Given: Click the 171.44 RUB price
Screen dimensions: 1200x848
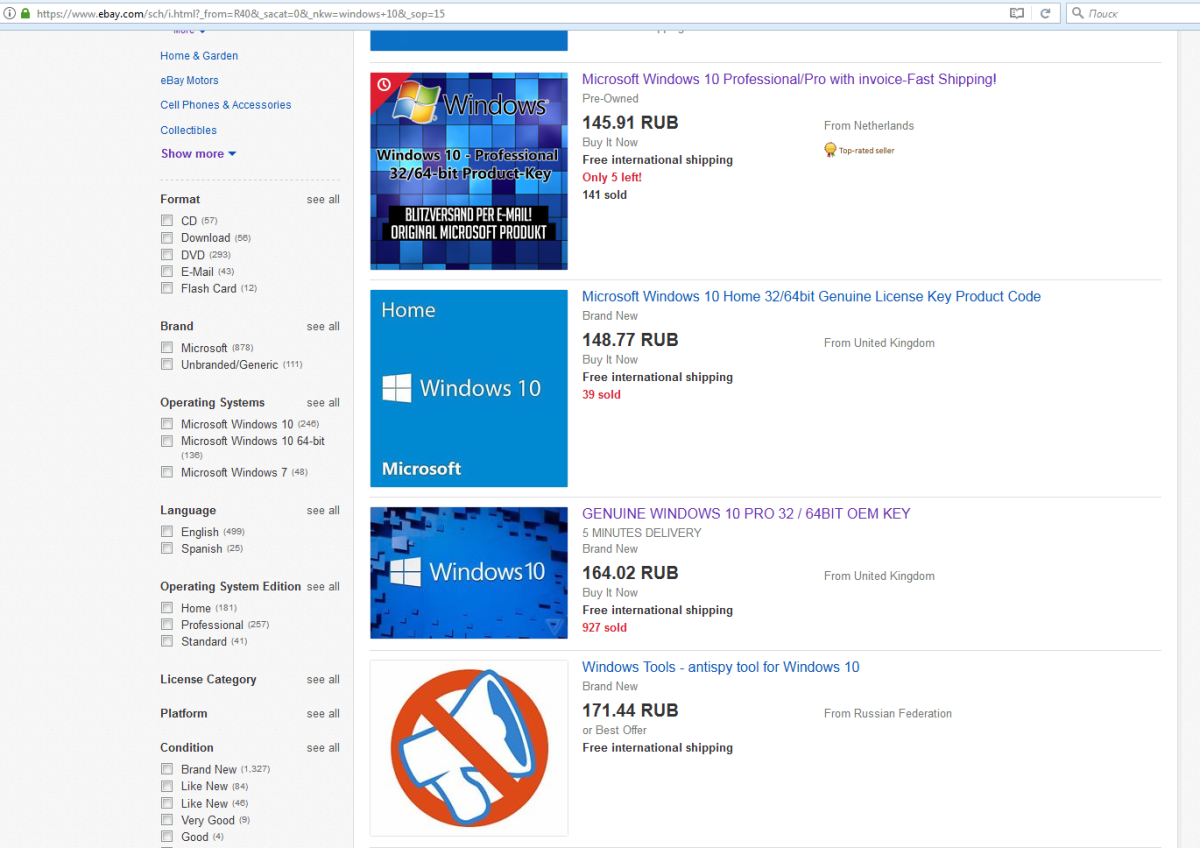Looking at the screenshot, I should [630, 711].
